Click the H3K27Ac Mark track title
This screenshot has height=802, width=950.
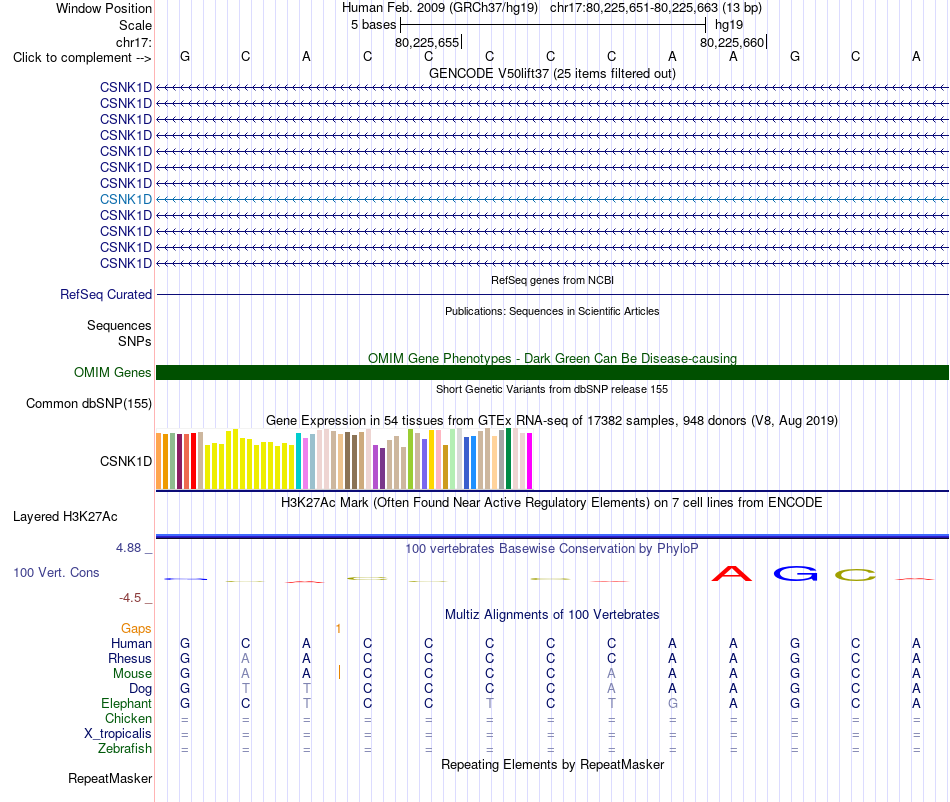(552, 503)
